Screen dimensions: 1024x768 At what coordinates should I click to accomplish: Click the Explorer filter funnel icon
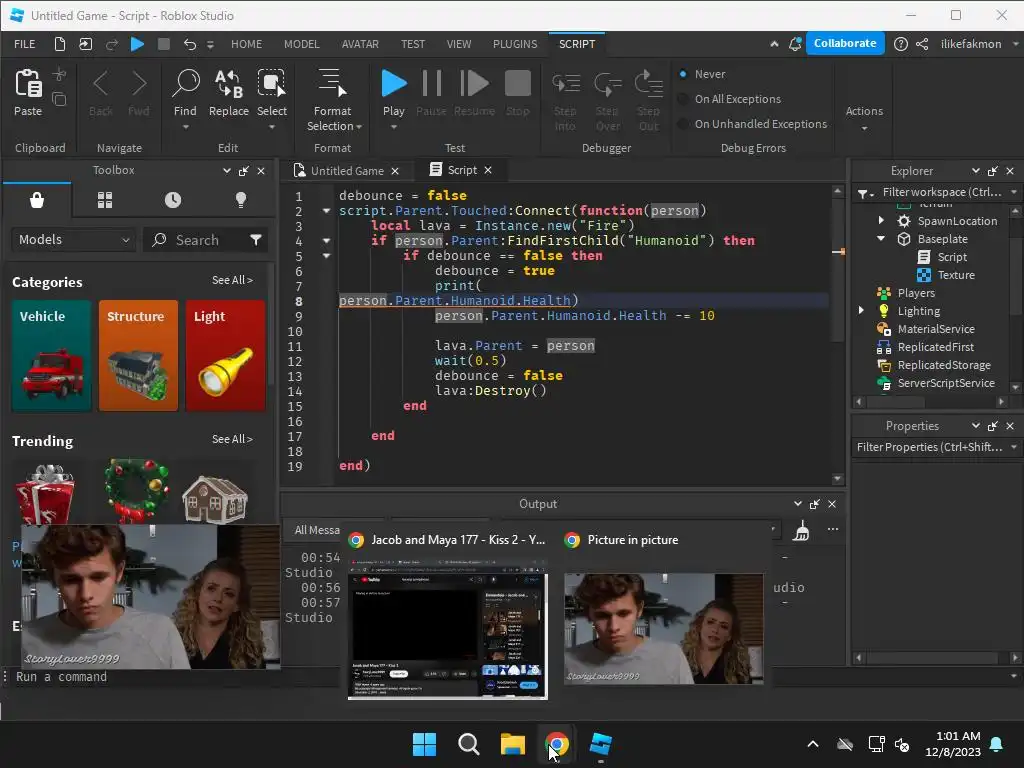click(863, 193)
